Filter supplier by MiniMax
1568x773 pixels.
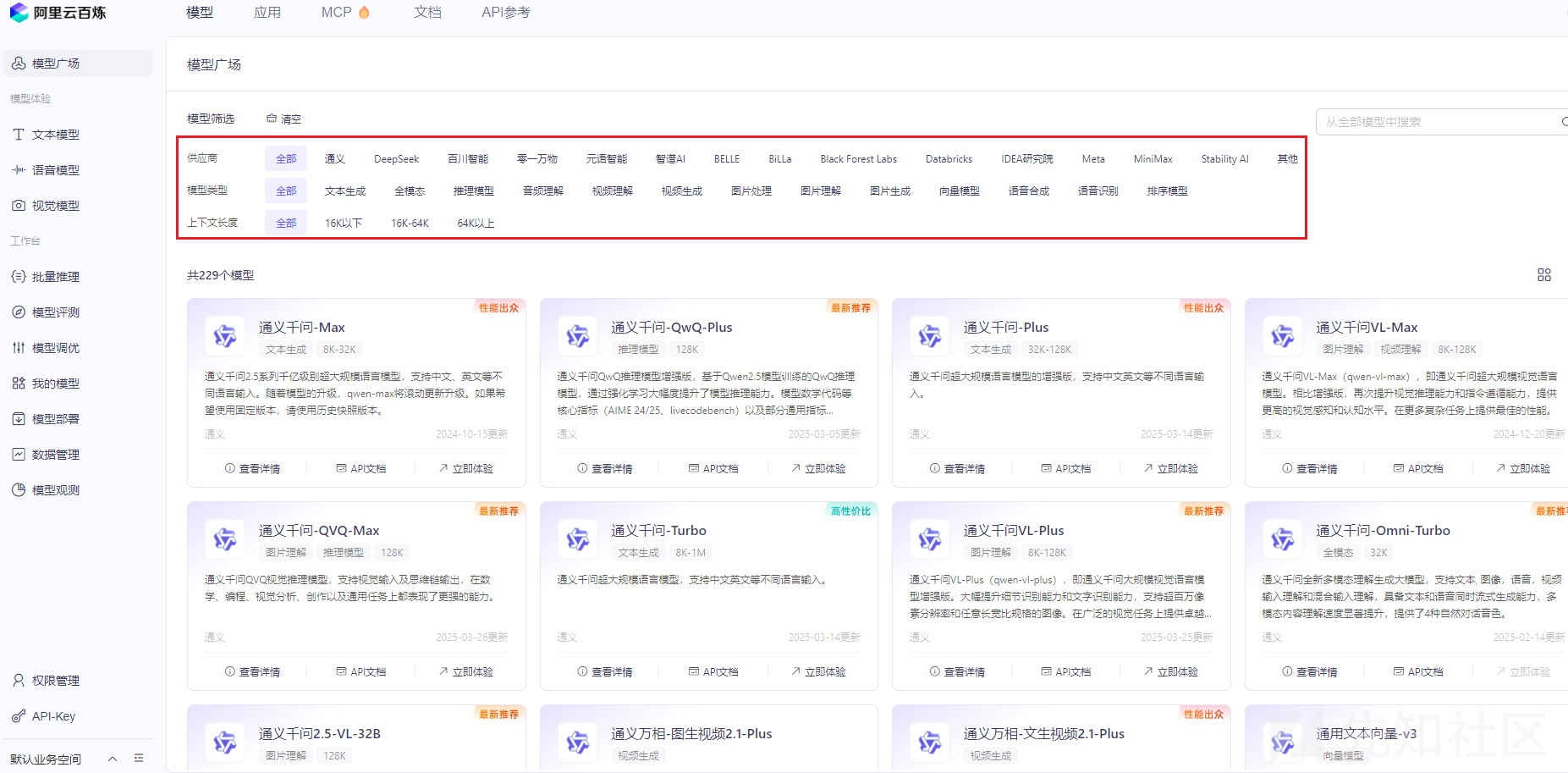pyautogui.click(x=1153, y=159)
